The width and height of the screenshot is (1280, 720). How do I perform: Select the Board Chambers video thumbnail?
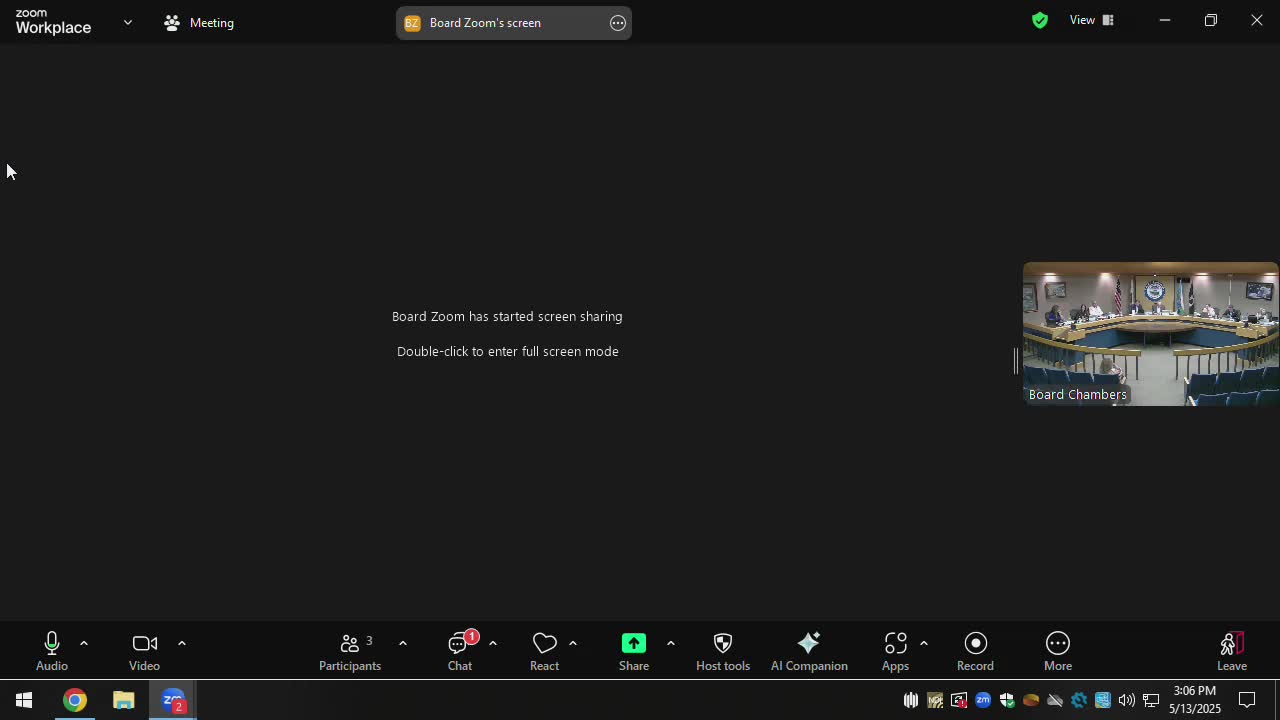[x=1150, y=333]
